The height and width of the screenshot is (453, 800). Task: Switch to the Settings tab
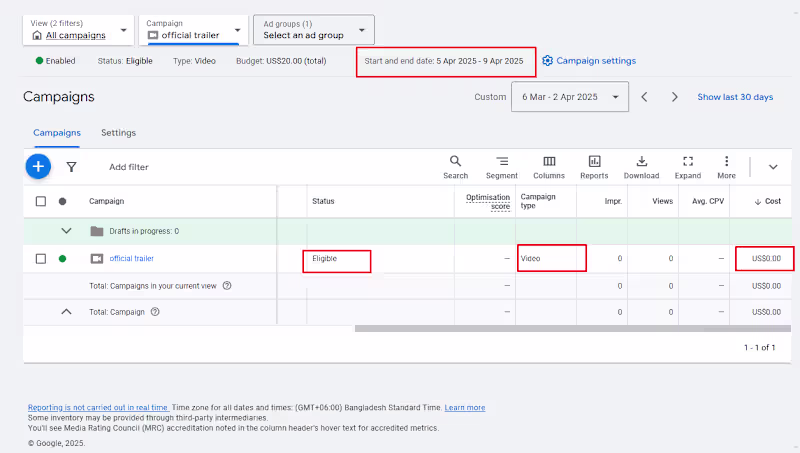118,133
